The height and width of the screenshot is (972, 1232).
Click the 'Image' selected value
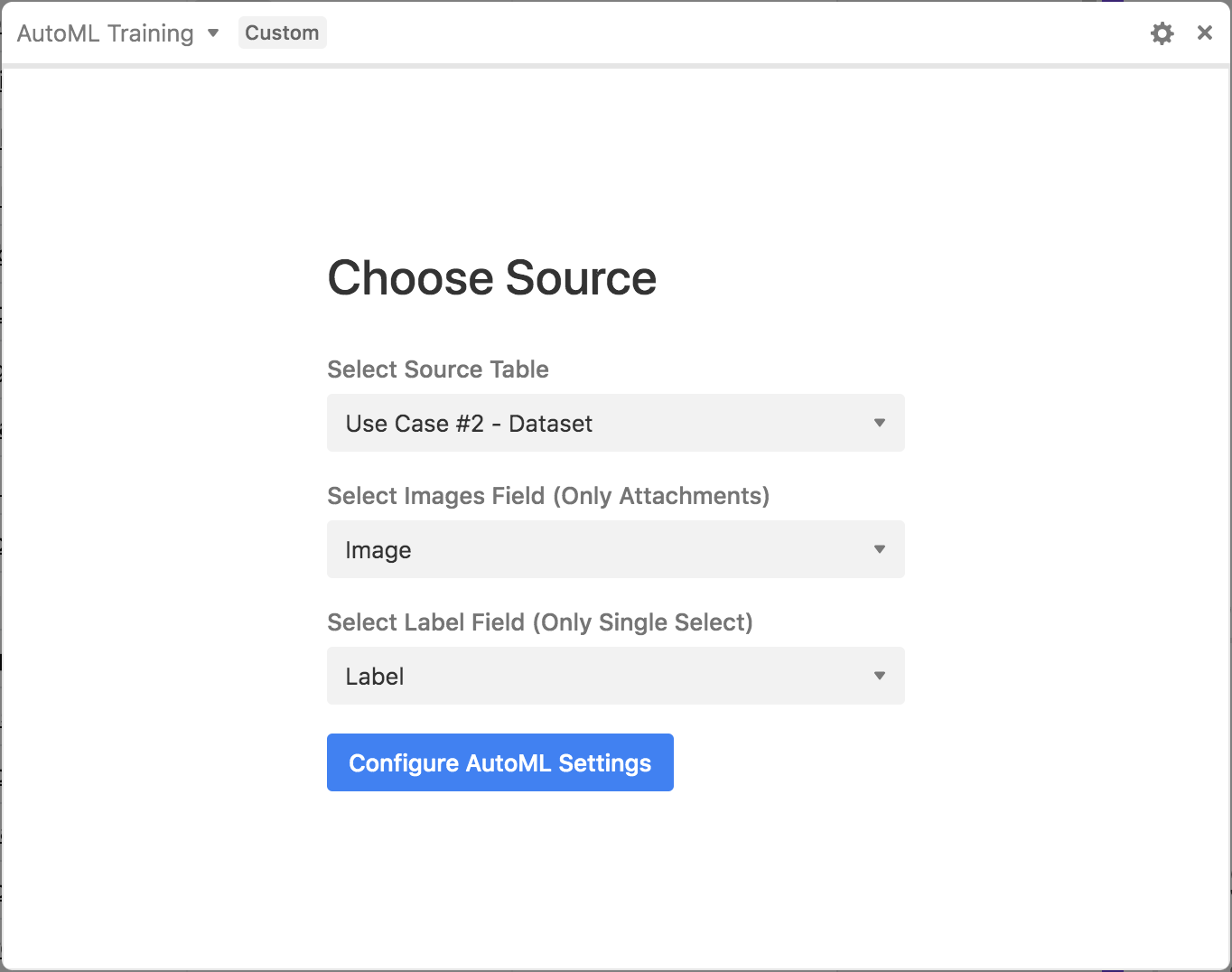(x=378, y=550)
